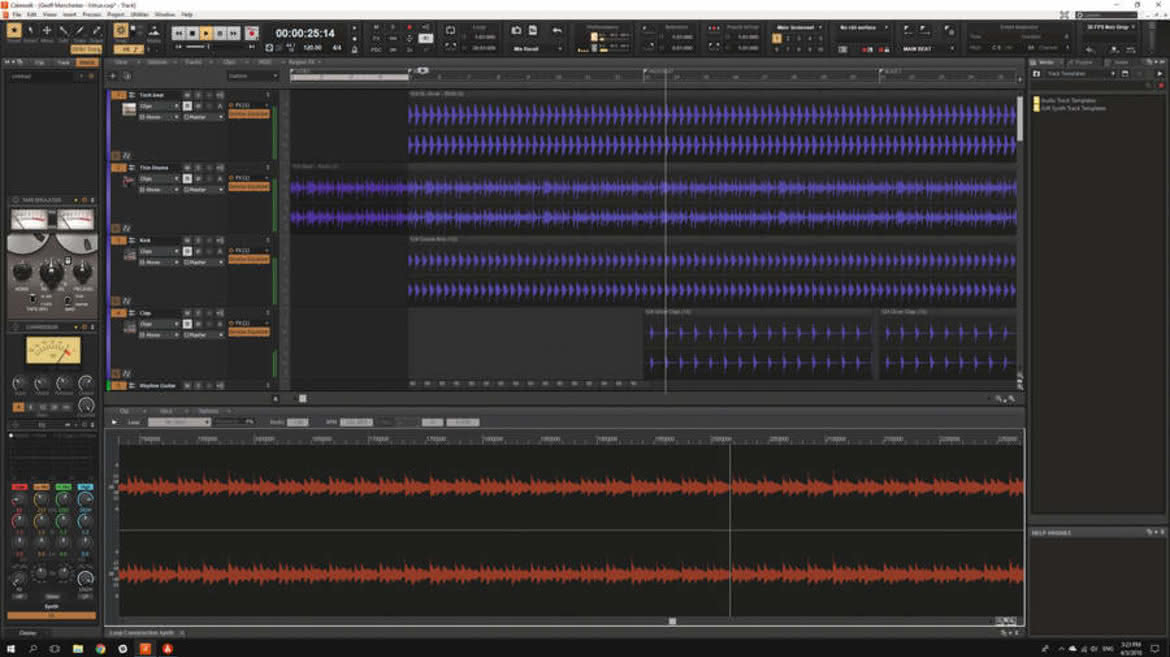Save scene in Mix Recall module
The width and height of the screenshot is (1170, 657).
click(516, 31)
